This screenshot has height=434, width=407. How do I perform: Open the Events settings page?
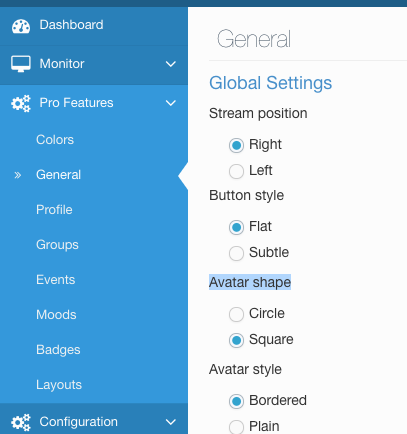(x=56, y=280)
